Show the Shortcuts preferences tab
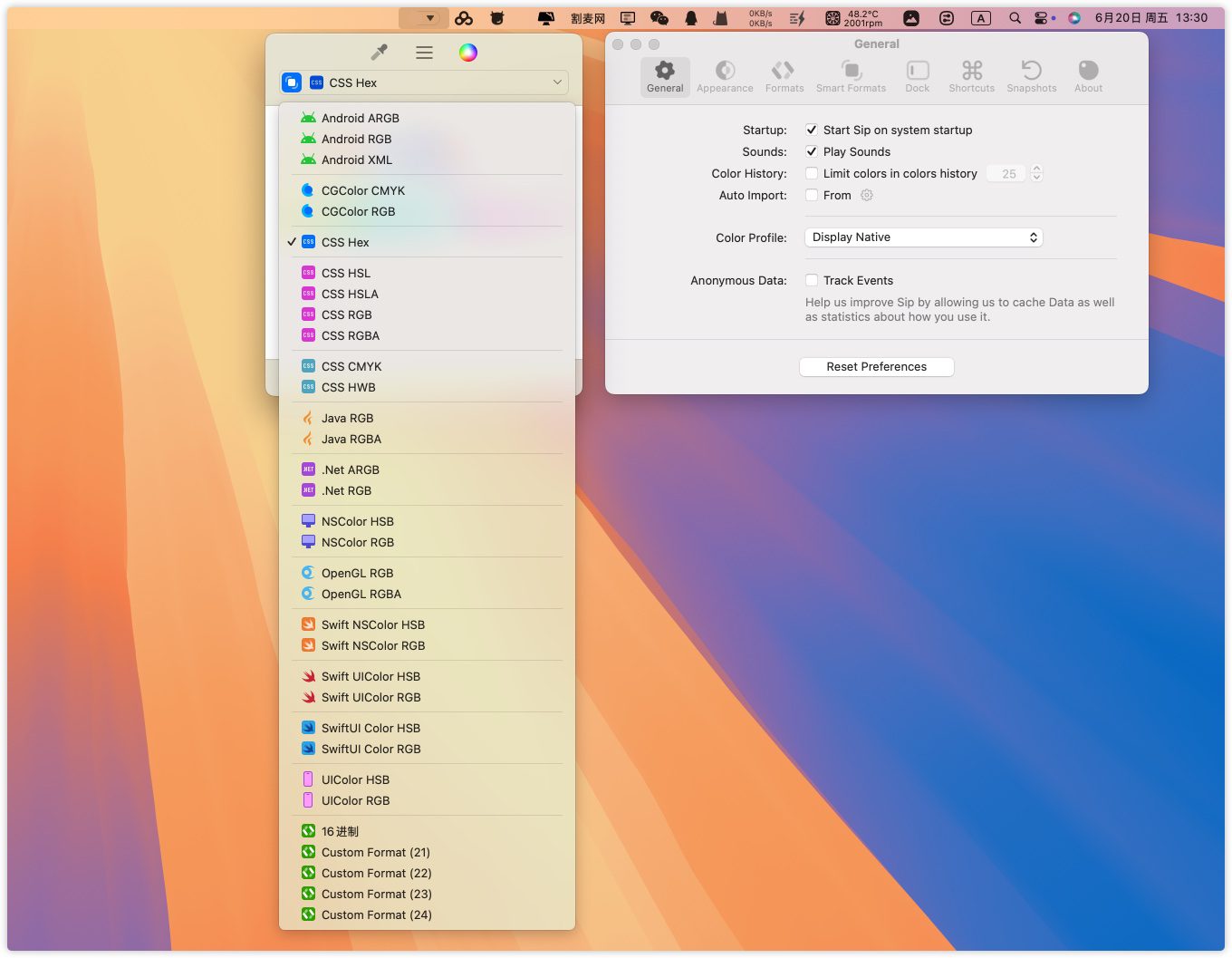 (972, 76)
